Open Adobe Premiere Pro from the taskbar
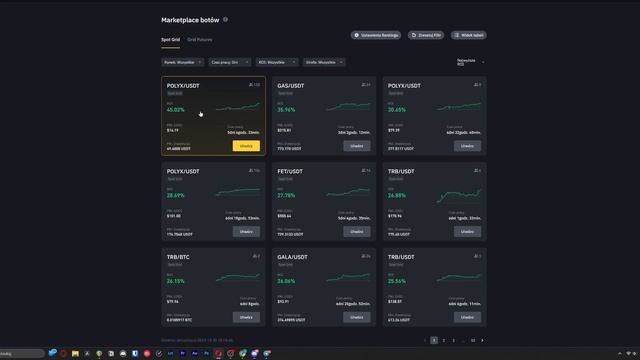The image size is (640, 360). [x=182, y=353]
